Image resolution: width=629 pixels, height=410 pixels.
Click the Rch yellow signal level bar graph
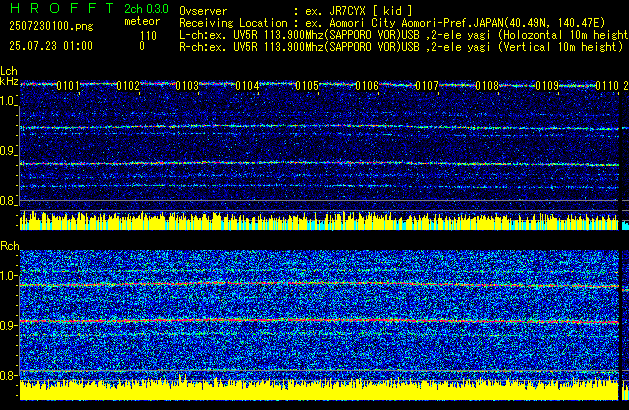[x=319, y=390]
